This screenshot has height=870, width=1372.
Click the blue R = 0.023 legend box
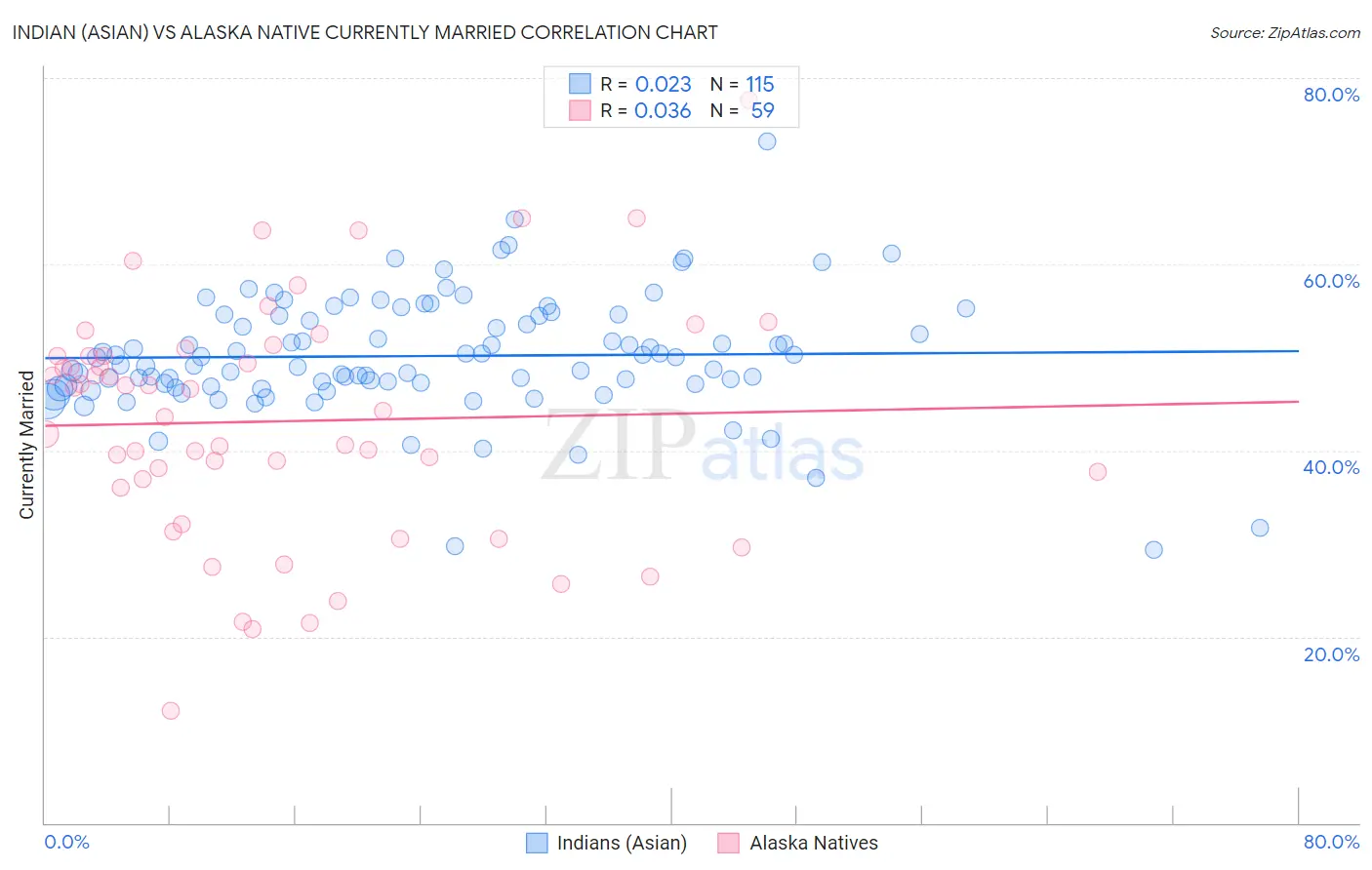[581, 84]
